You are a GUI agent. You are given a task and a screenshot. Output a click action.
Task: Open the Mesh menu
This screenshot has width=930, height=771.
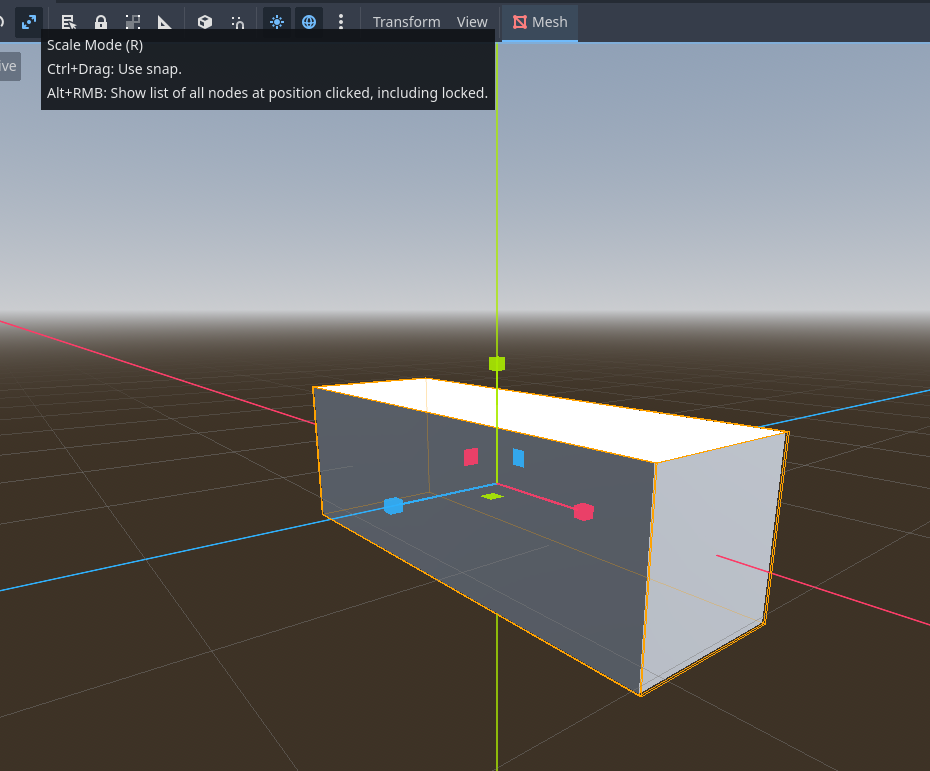click(x=540, y=22)
